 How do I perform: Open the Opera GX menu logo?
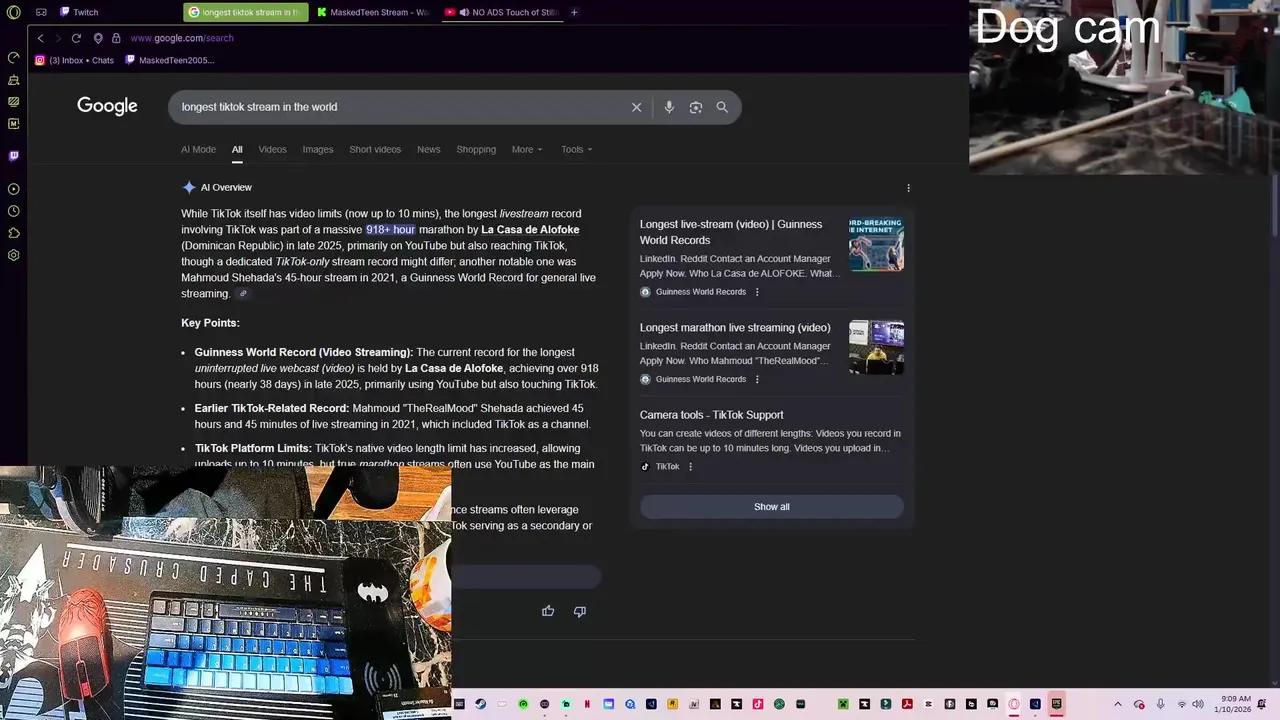(x=13, y=12)
